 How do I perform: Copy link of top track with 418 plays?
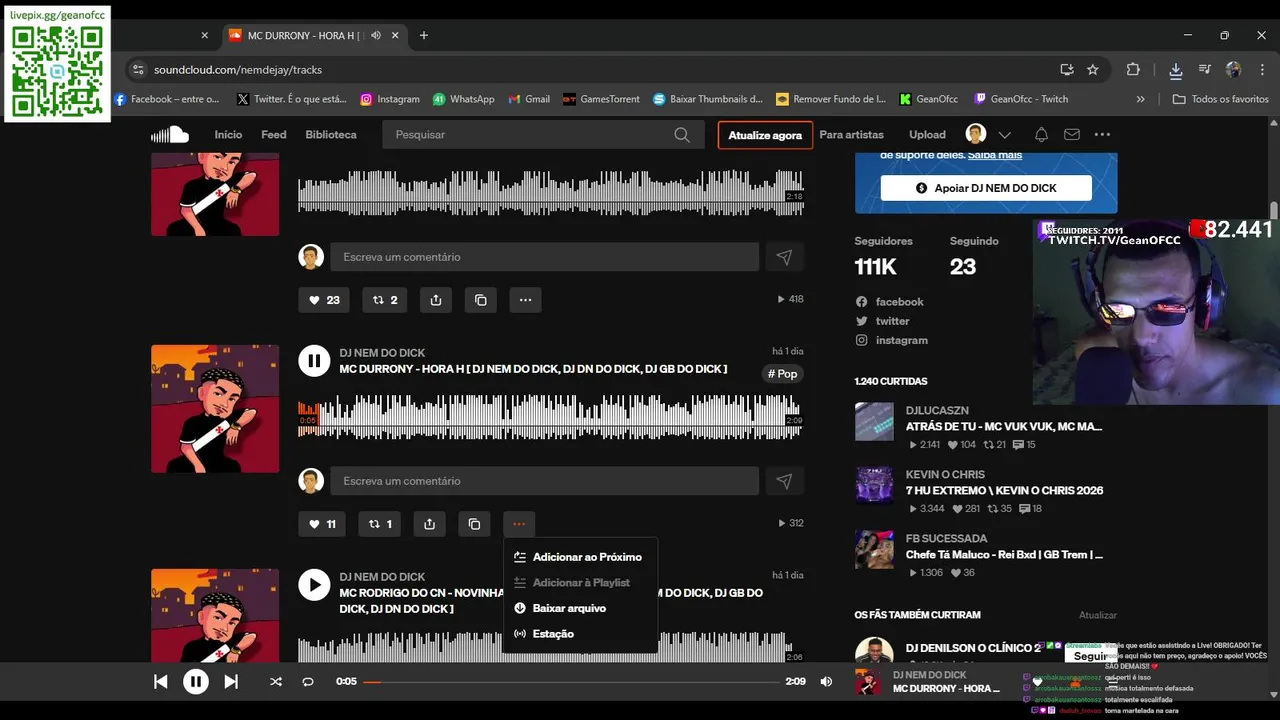coord(481,300)
